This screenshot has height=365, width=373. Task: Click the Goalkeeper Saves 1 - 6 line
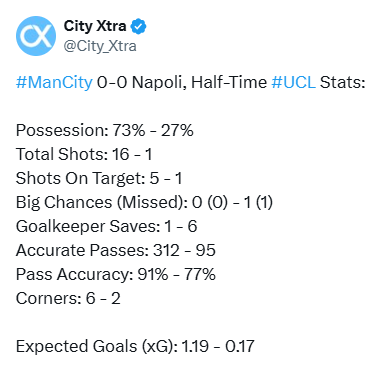(107, 226)
